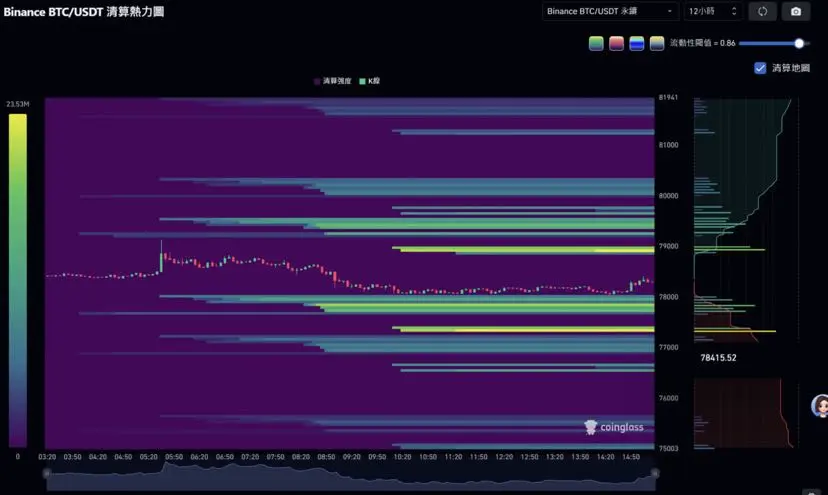Screen dimensions: 828x495
Task: Click the assistant avatar icon at right edge
Action: pyautogui.click(x=820, y=406)
